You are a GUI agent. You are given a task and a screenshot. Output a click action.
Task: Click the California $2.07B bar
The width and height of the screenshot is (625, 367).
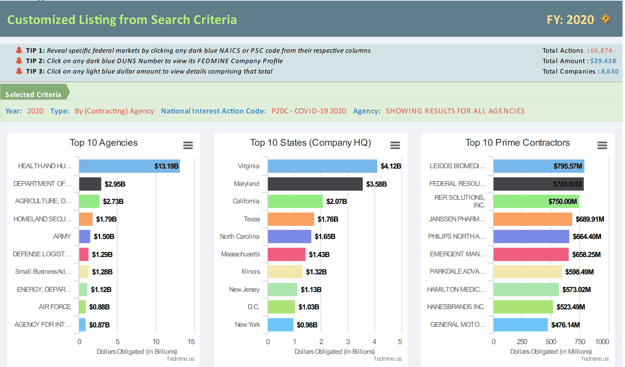[295, 201]
